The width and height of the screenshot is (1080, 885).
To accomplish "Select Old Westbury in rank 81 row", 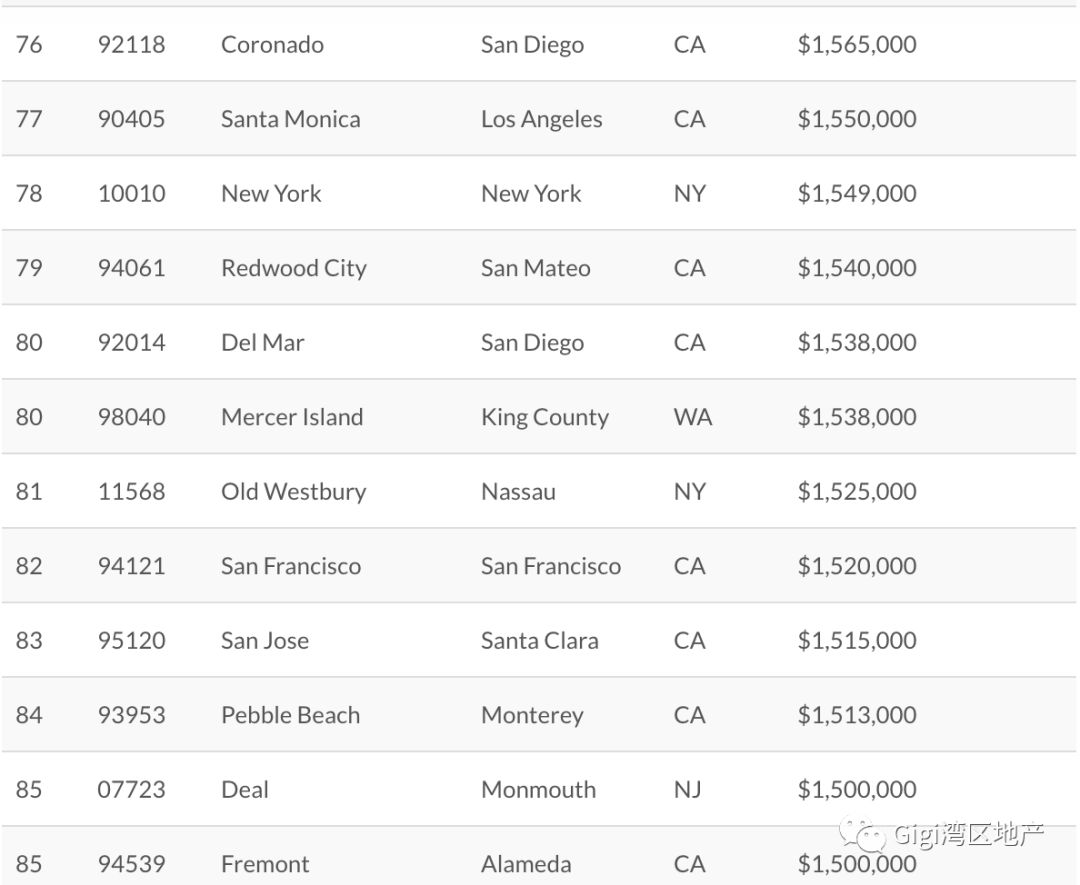I will 294,492.
